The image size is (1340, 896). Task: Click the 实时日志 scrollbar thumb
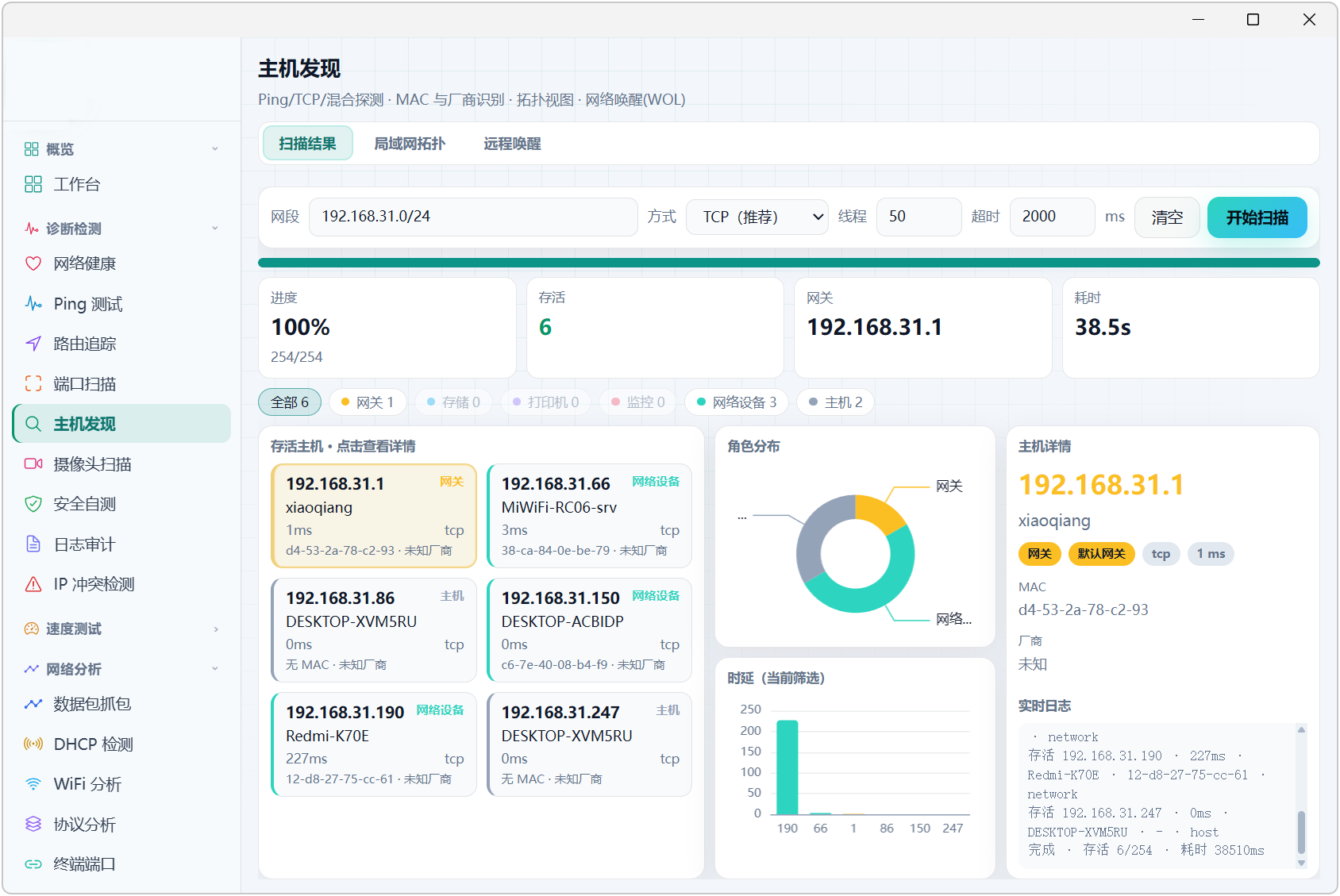point(1301,833)
